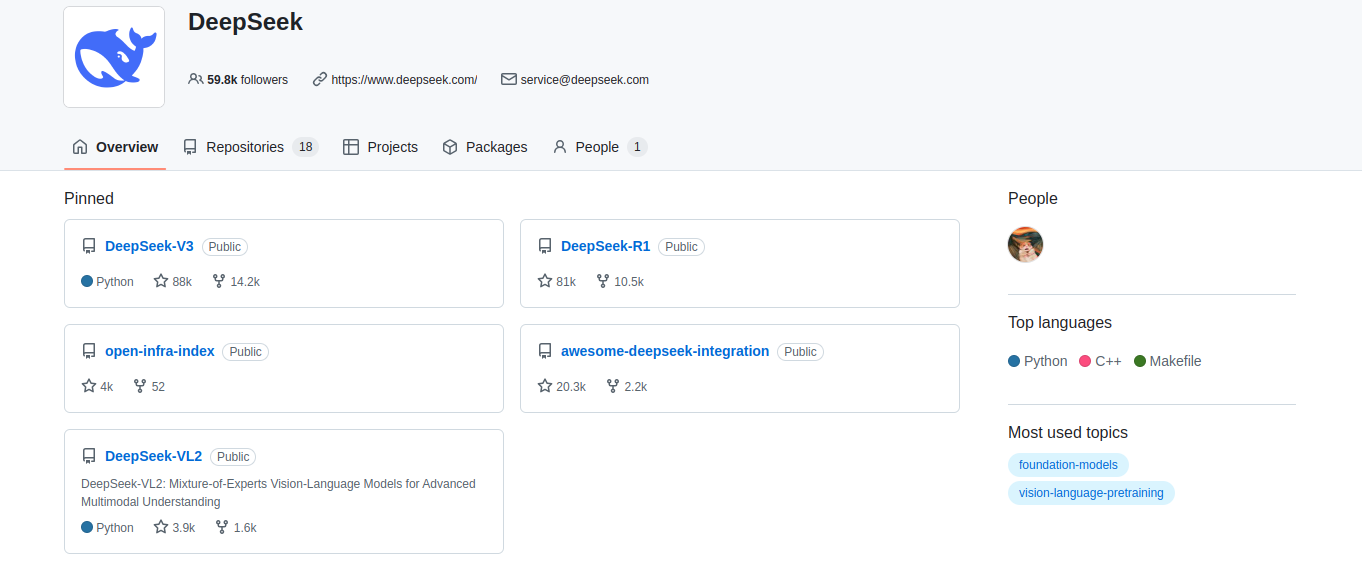Open the foundation-models topic tag

1068,465
